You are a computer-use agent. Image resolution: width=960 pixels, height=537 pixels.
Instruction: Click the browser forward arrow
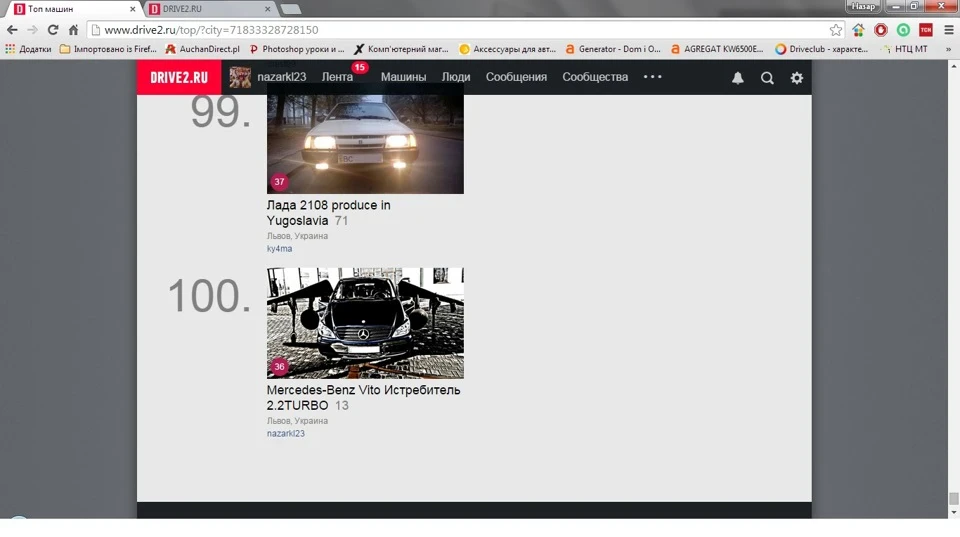[x=32, y=30]
